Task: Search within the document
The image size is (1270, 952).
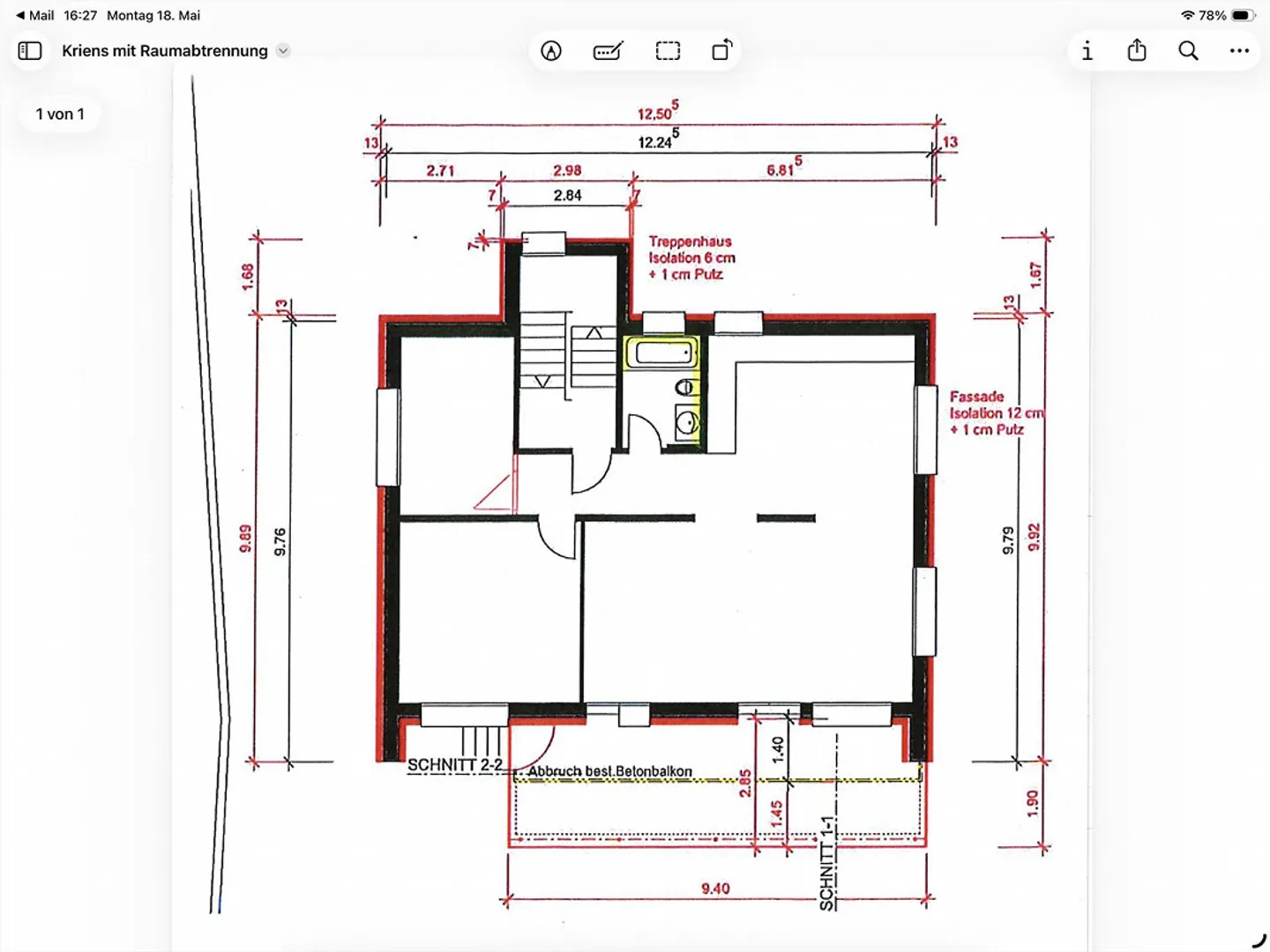Action: pos(1188,51)
